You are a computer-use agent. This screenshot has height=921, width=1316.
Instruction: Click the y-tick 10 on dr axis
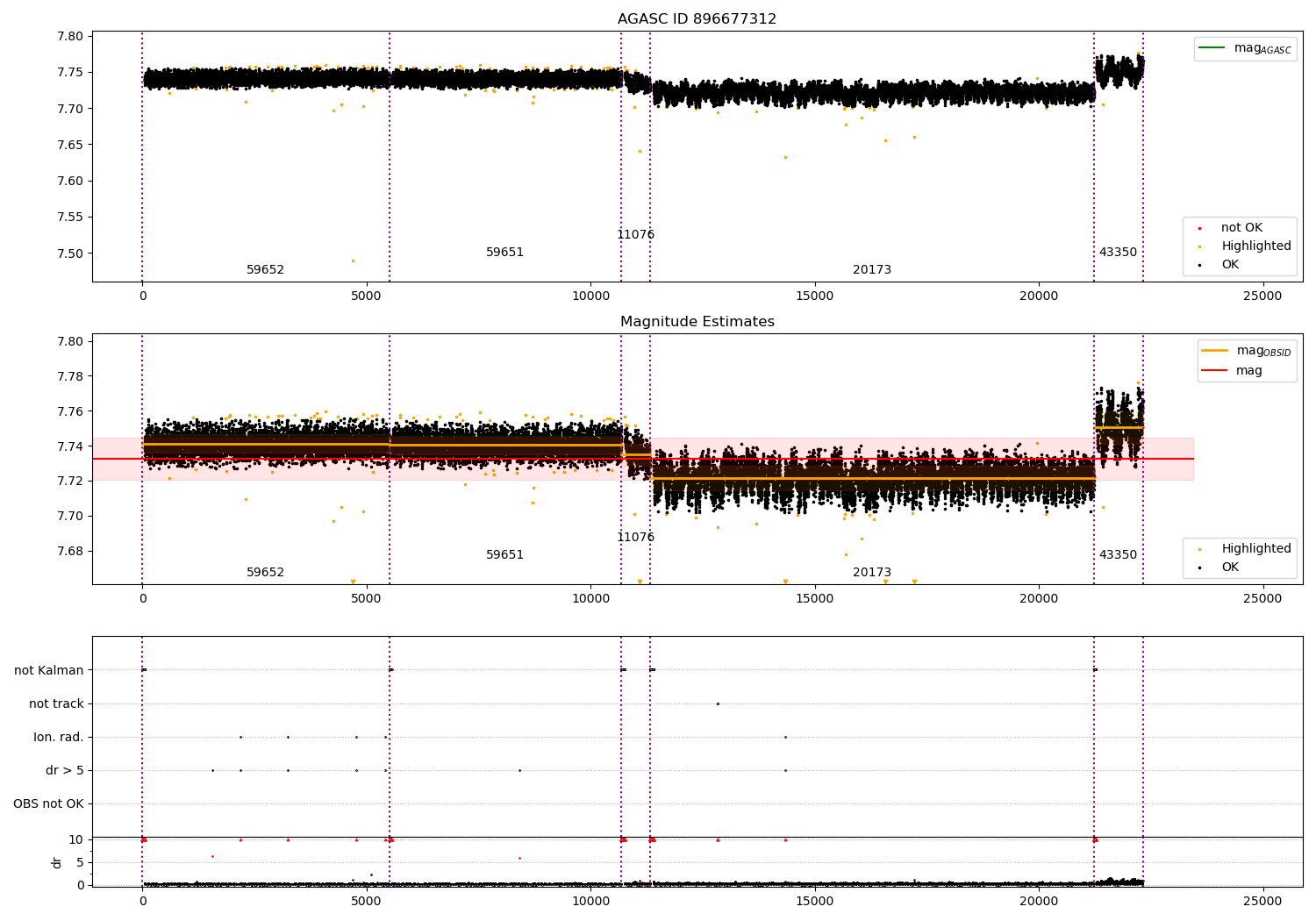coord(76,840)
